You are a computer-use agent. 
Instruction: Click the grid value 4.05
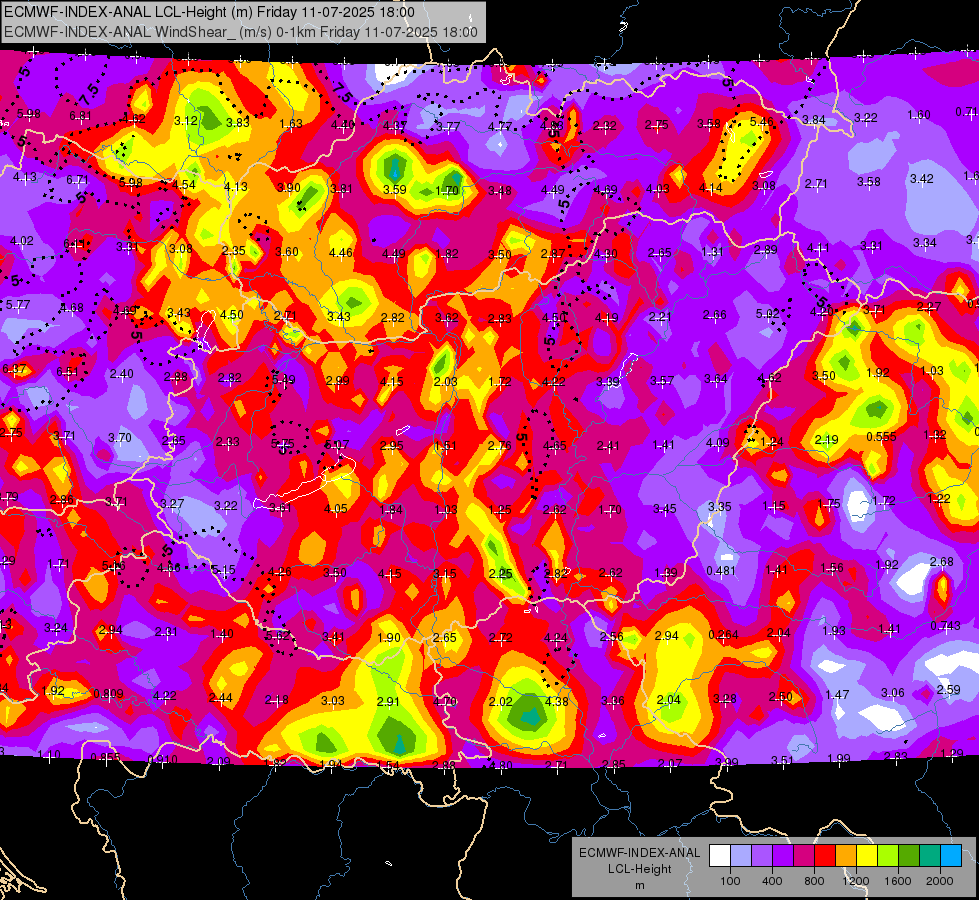pos(335,508)
